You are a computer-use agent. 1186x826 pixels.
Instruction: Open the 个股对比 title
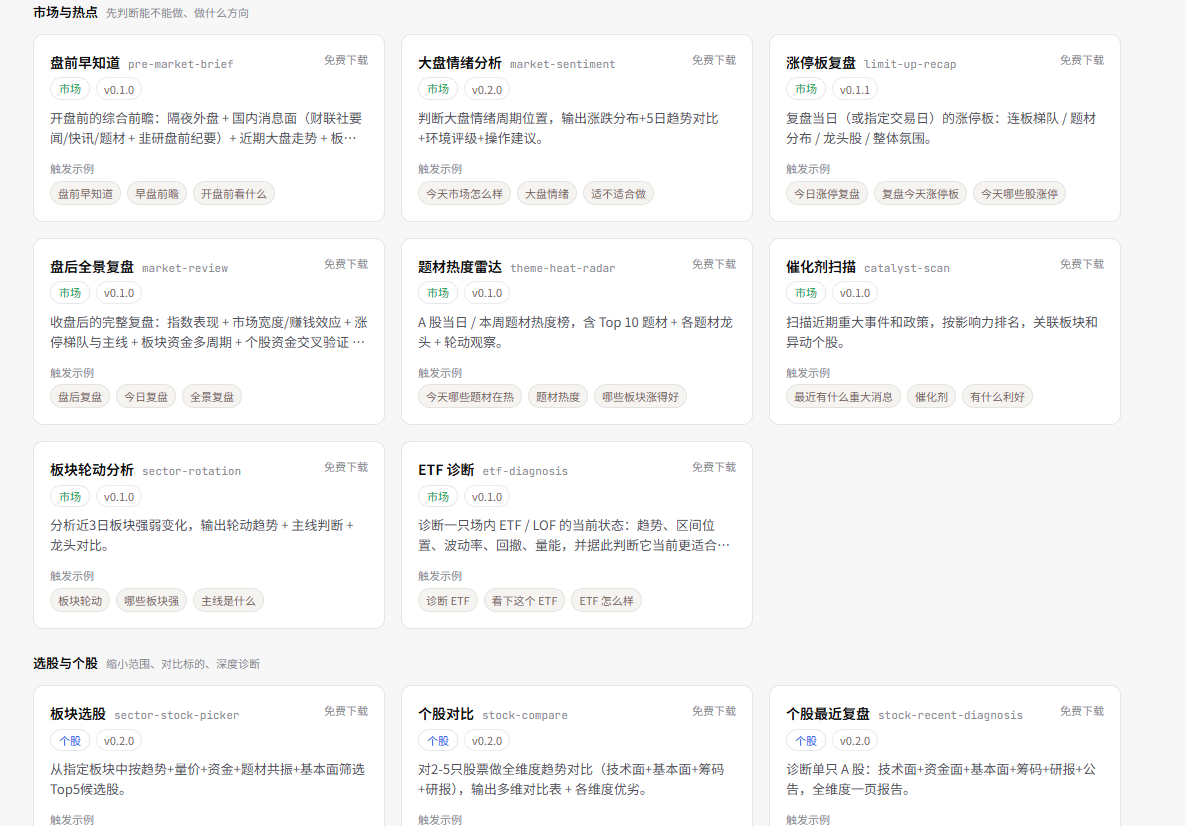[x=446, y=714]
